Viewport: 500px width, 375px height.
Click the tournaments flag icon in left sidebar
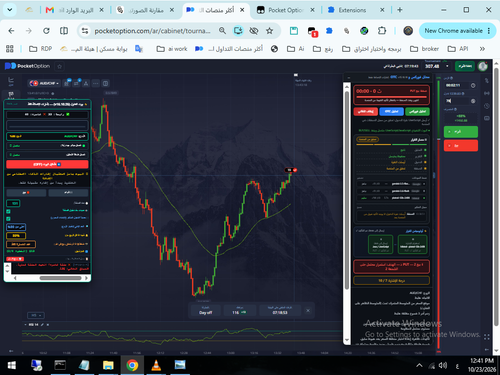coord(11,95)
